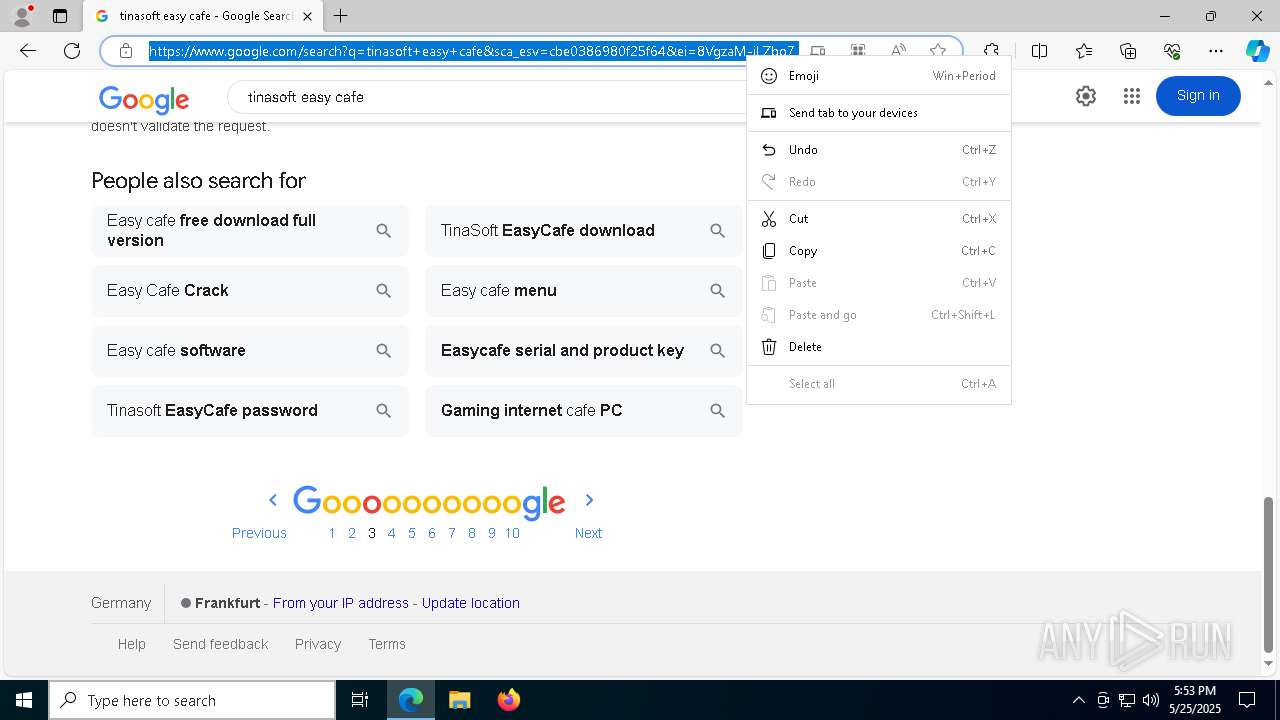
Task: Open results page 4
Action: (x=391, y=533)
